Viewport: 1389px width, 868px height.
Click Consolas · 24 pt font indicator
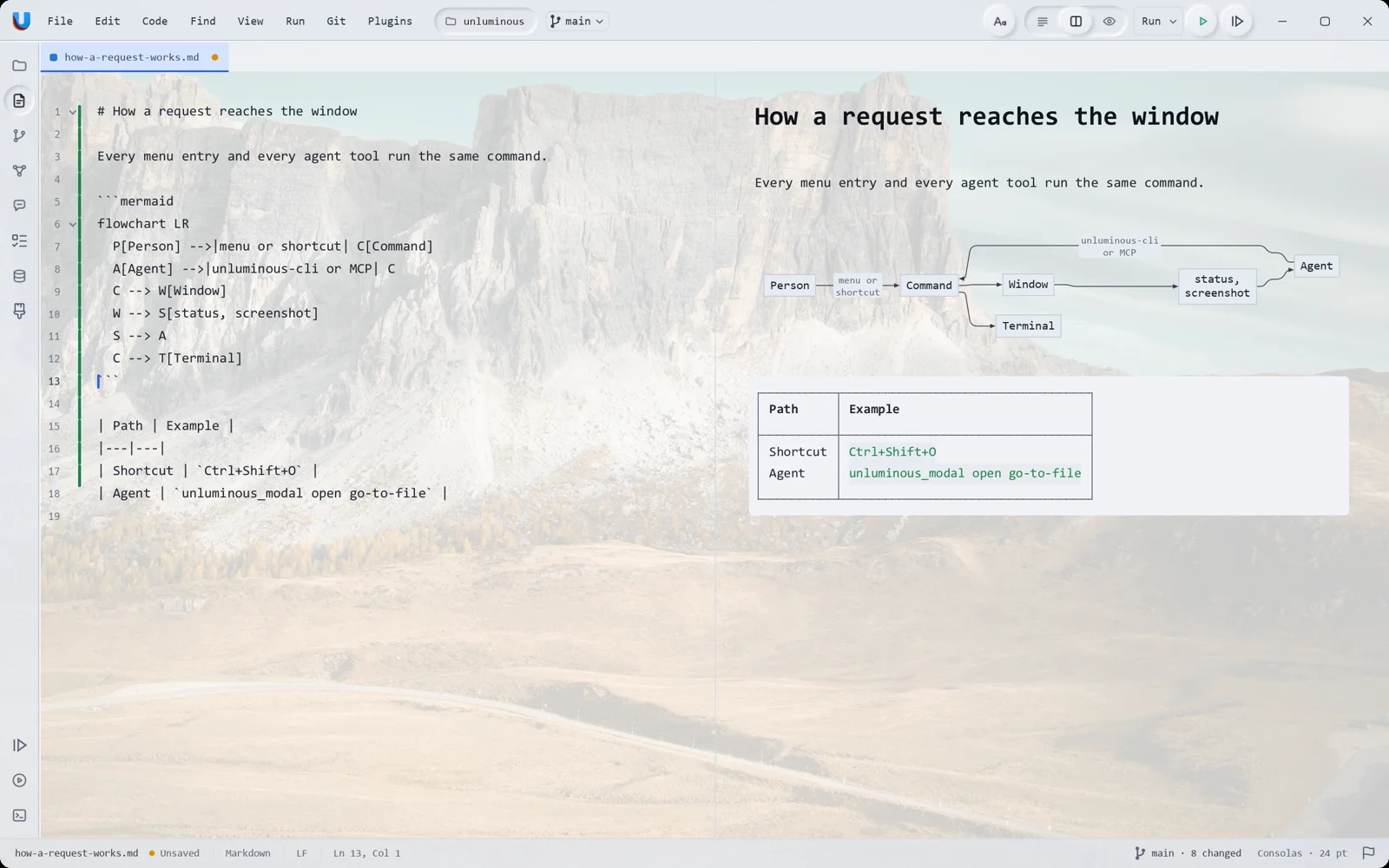click(x=1302, y=853)
